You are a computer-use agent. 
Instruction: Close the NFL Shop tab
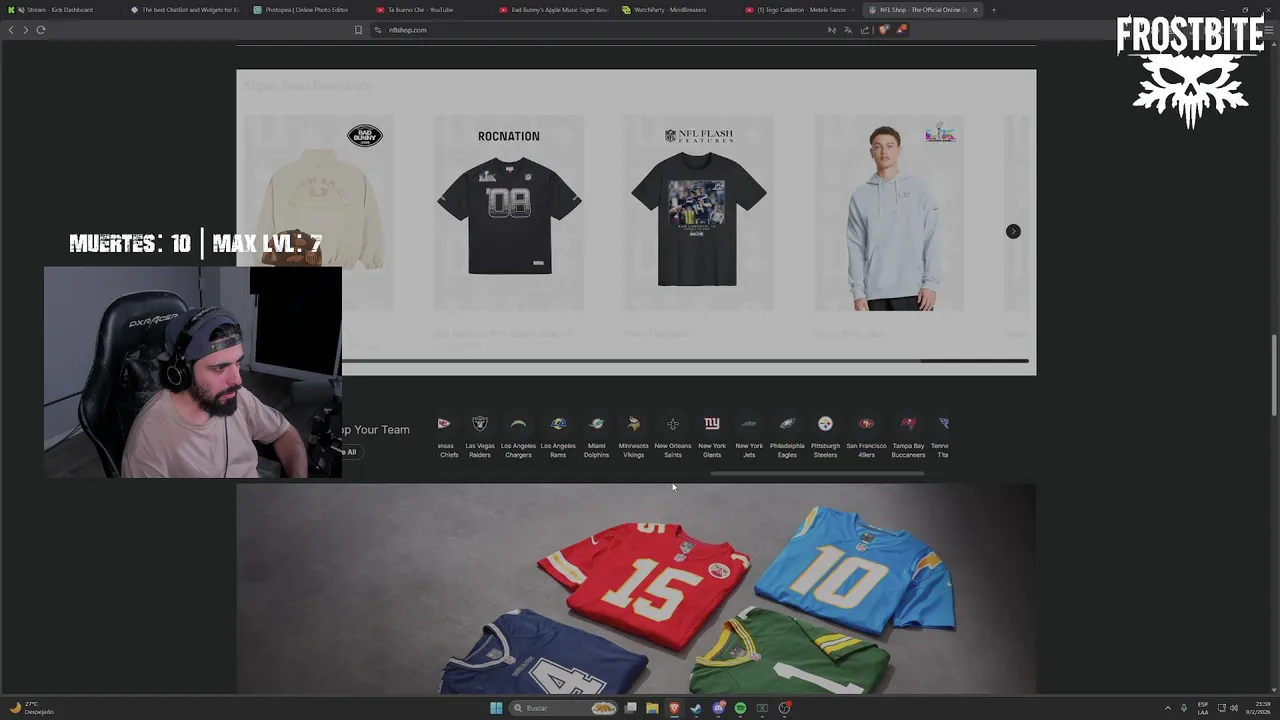[x=975, y=10]
